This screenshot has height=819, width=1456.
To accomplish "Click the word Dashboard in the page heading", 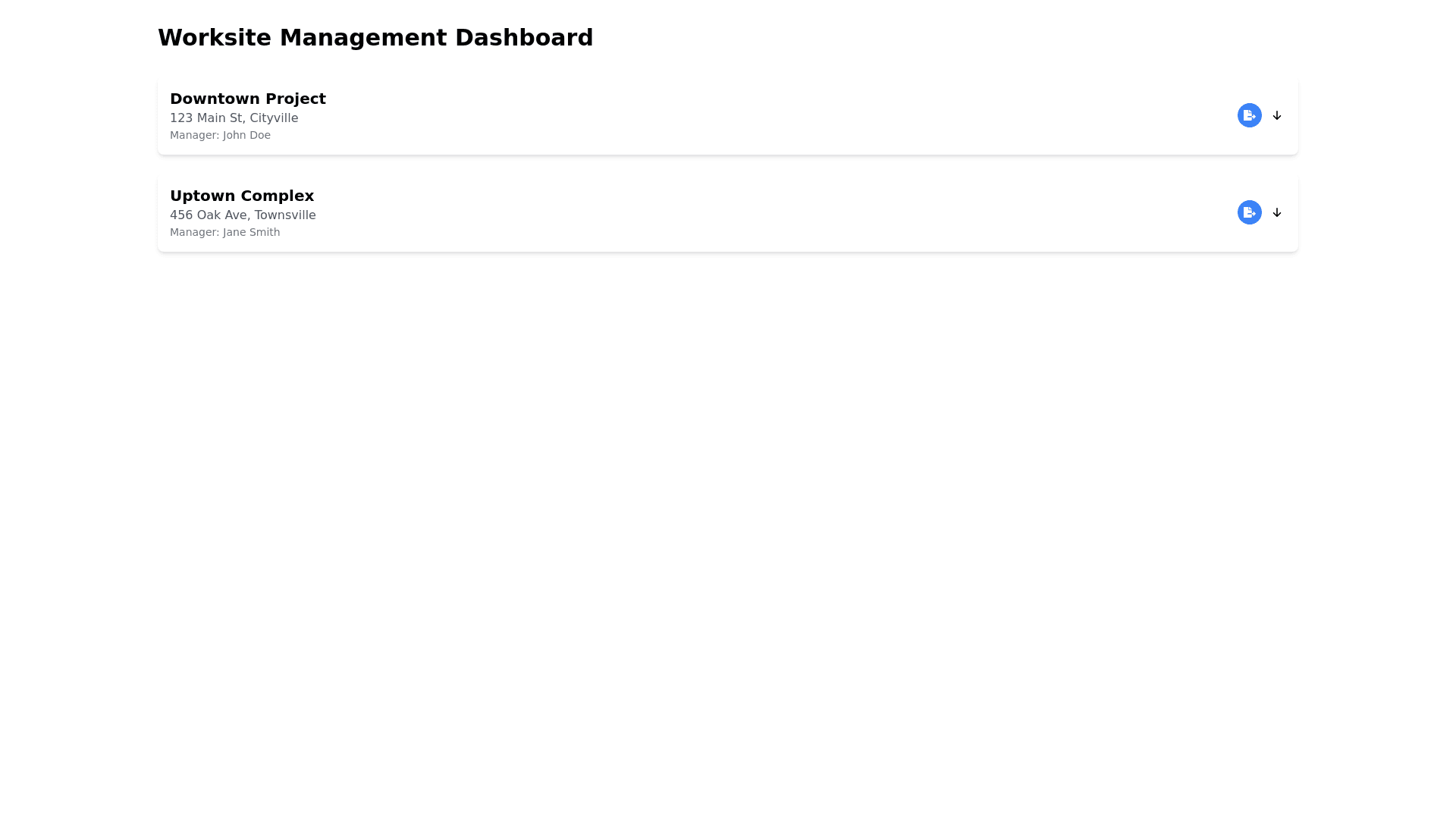I will [523, 37].
